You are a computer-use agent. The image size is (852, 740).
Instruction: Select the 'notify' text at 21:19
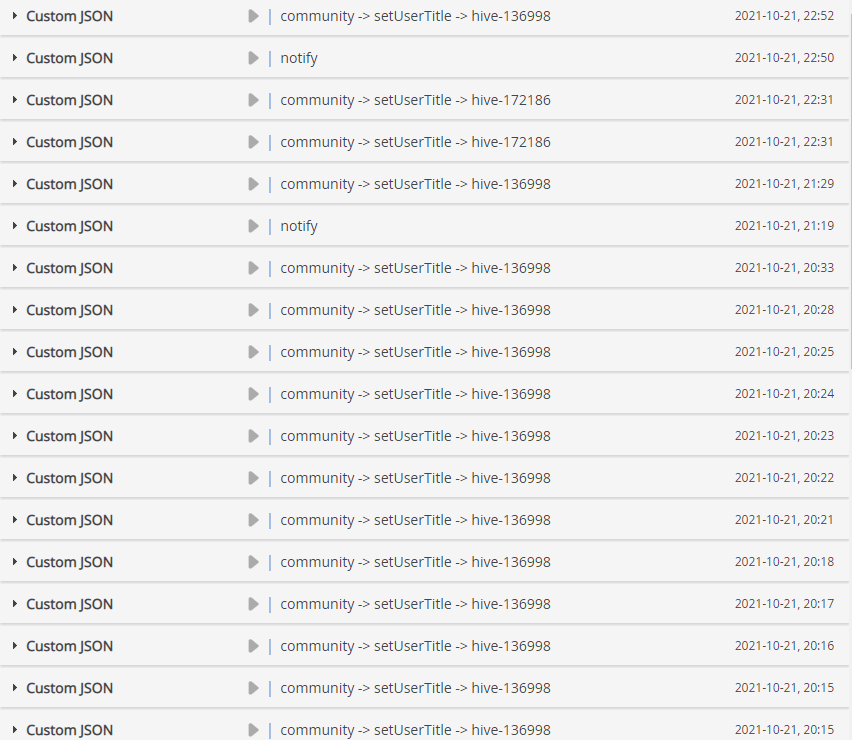click(x=299, y=226)
